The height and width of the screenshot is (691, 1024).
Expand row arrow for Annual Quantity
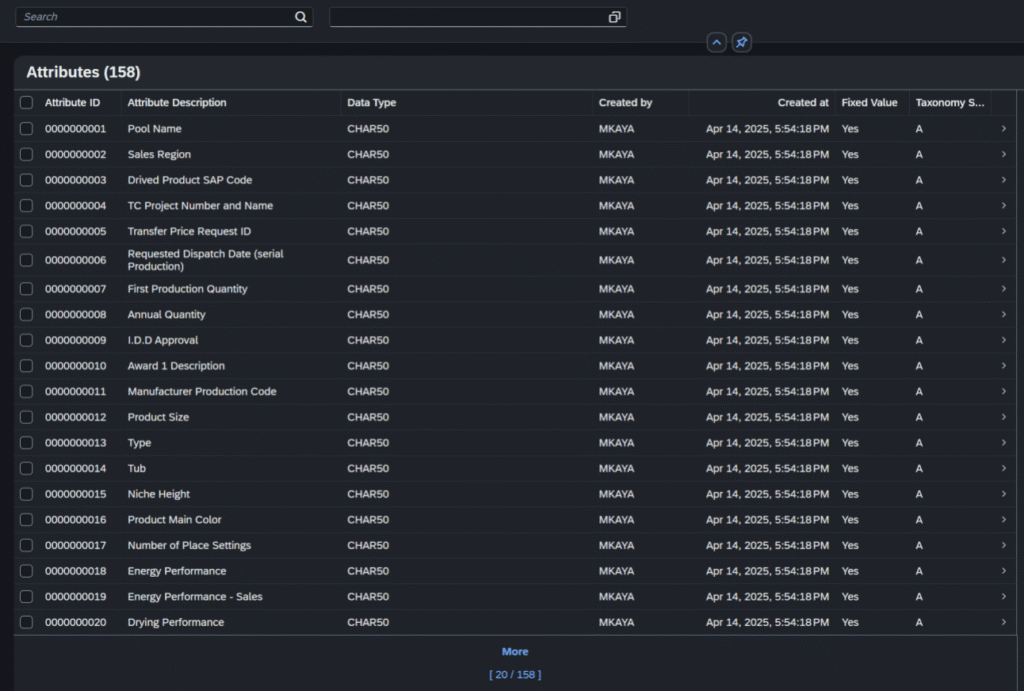click(x=1003, y=315)
